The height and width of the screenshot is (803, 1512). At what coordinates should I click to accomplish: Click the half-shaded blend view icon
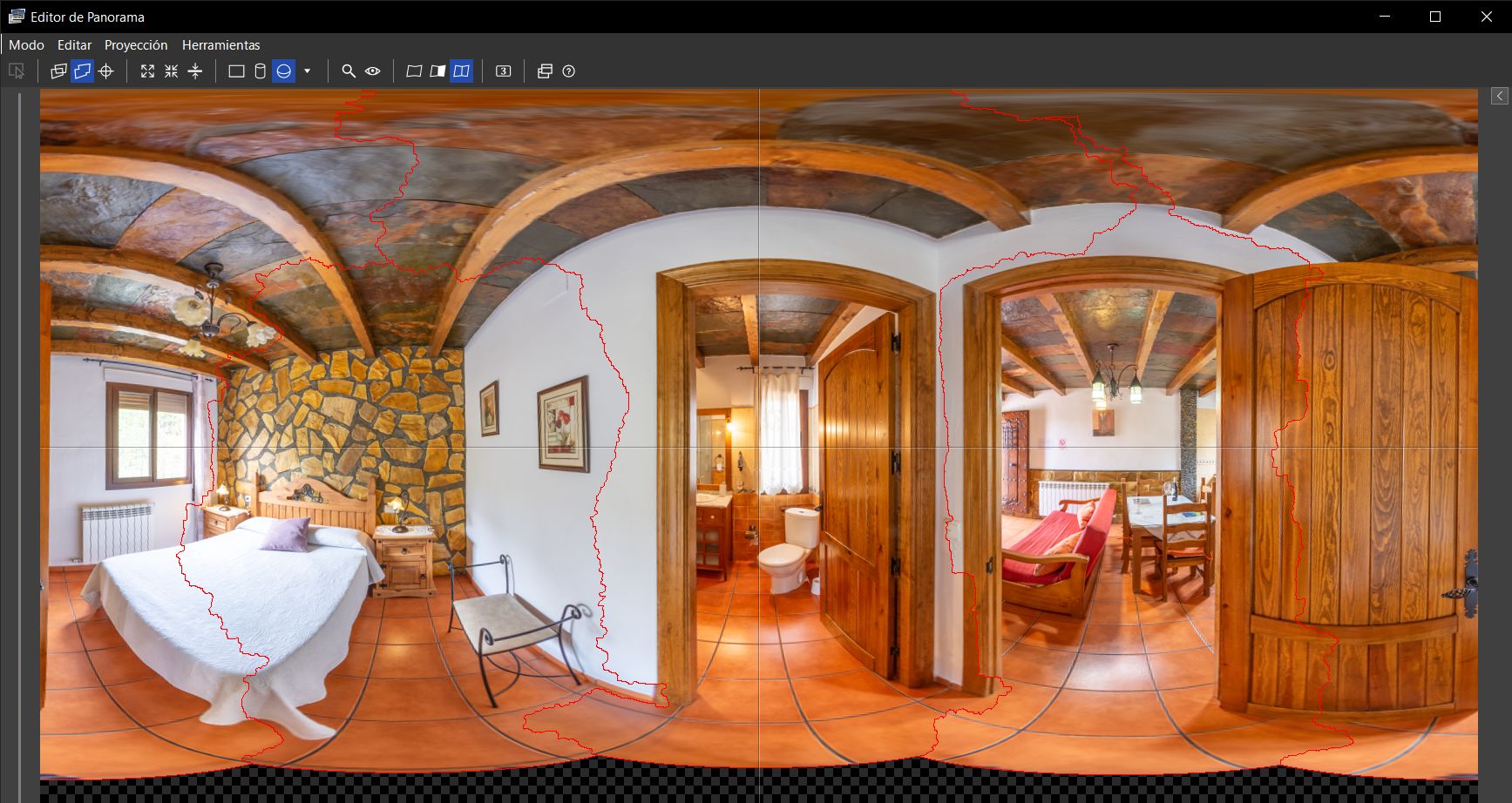(x=437, y=71)
